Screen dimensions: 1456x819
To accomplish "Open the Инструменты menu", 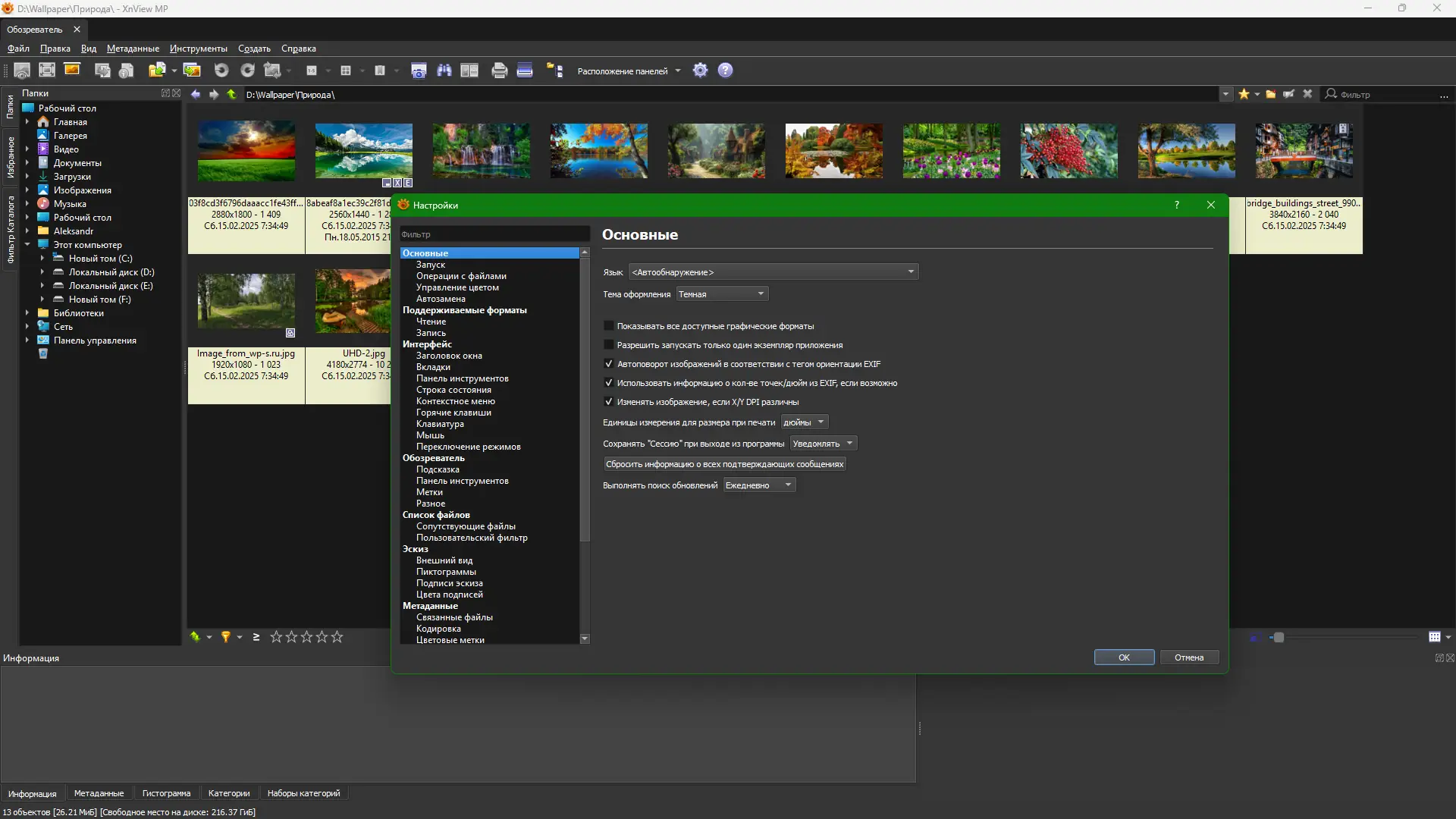I will click(x=198, y=49).
